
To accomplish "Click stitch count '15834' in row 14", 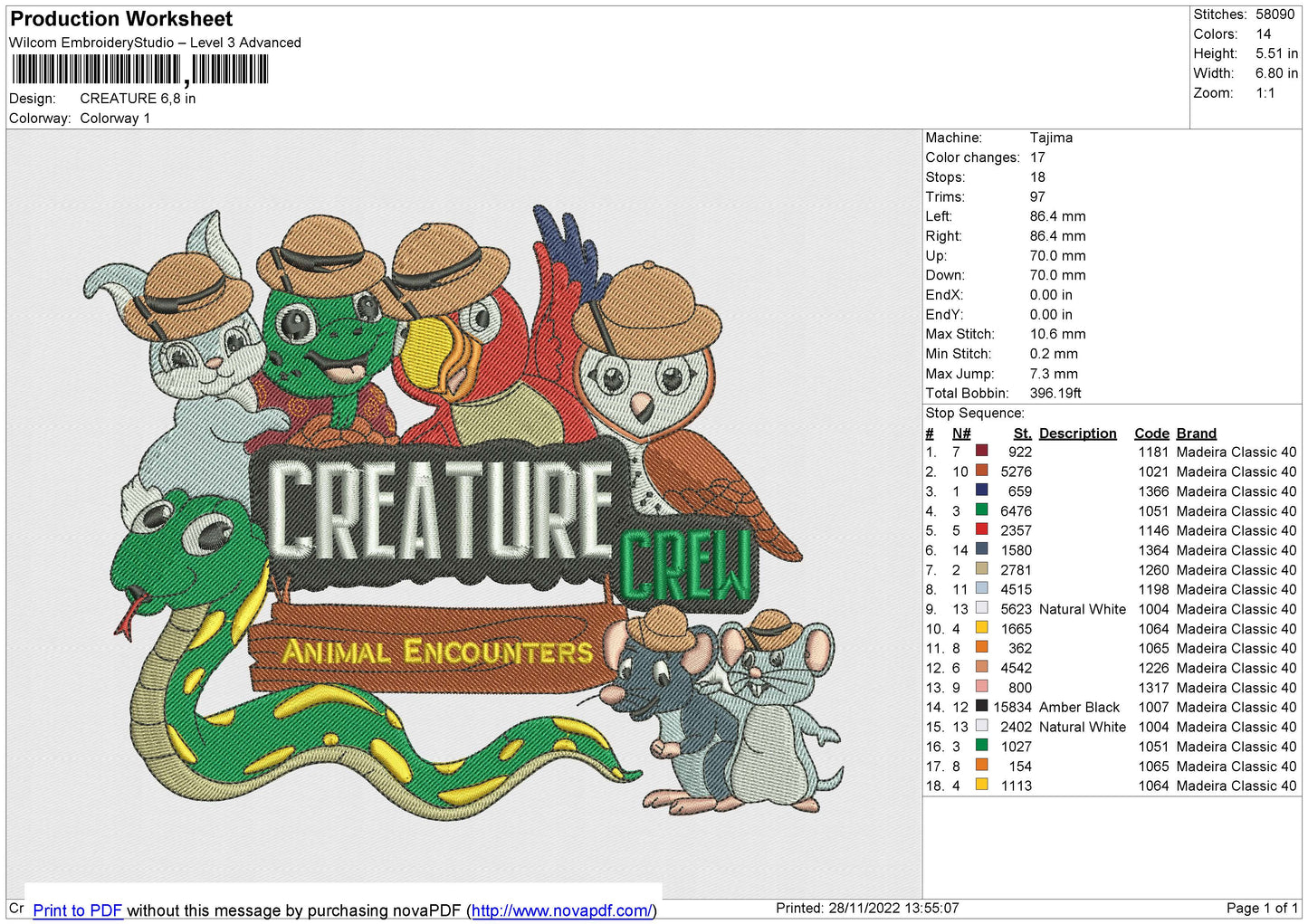I will click(1012, 708).
